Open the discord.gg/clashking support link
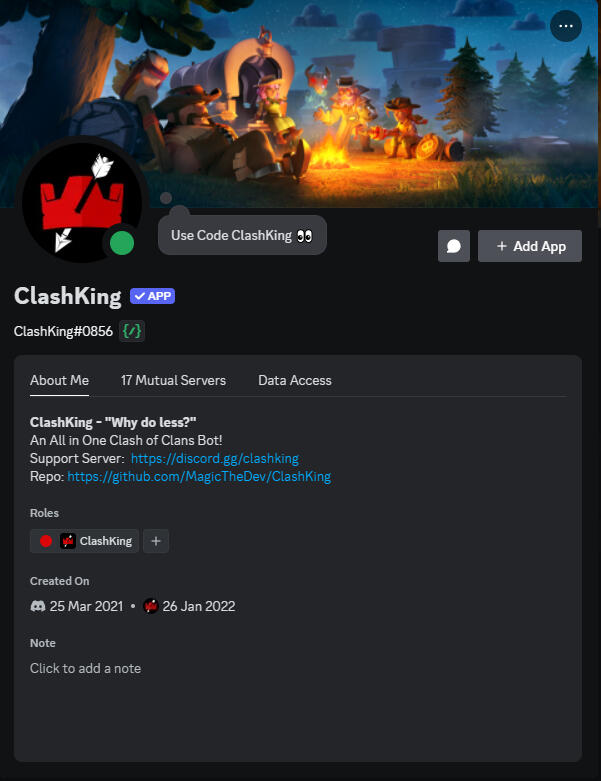This screenshot has width=601, height=781. pyautogui.click(x=215, y=458)
